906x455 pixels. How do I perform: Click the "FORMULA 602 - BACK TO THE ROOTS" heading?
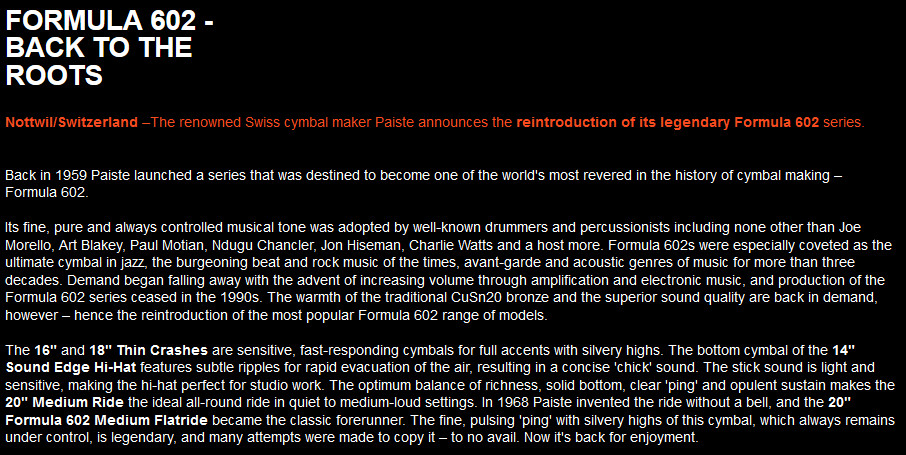point(110,47)
